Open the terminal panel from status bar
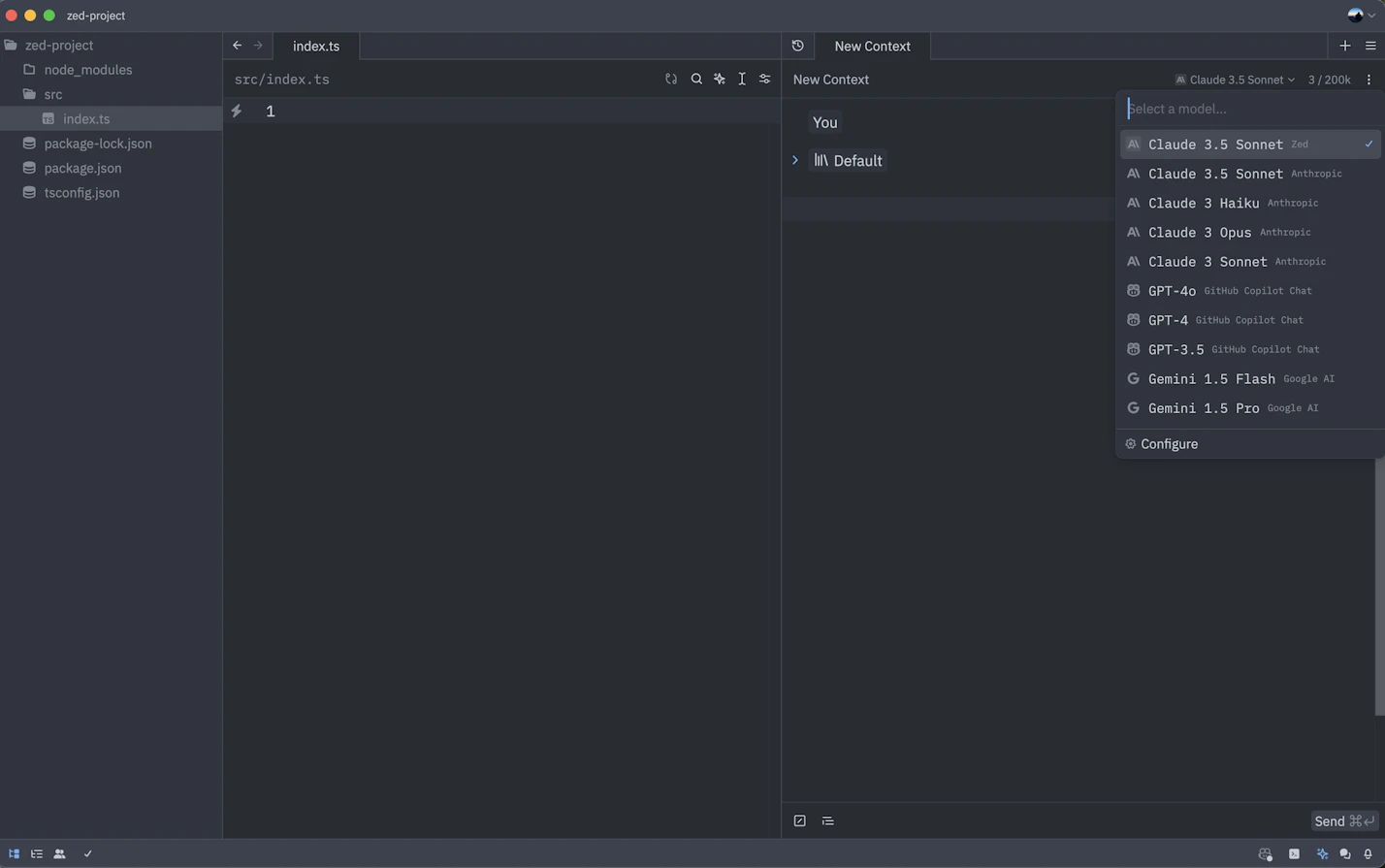Screen dimensions: 1385x868 [1294, 853]
